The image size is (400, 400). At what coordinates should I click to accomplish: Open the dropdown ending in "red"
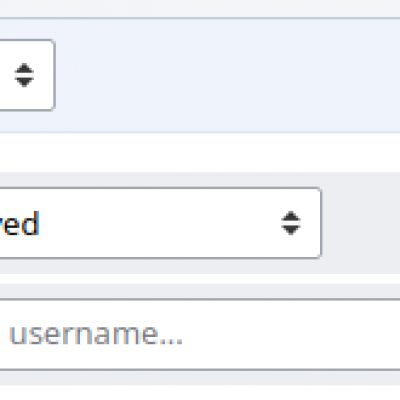(160, 223)
